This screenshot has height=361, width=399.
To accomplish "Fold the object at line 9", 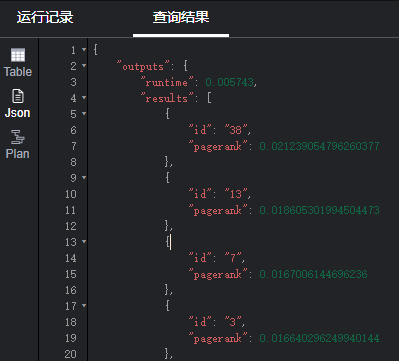I will pos(84,178).
